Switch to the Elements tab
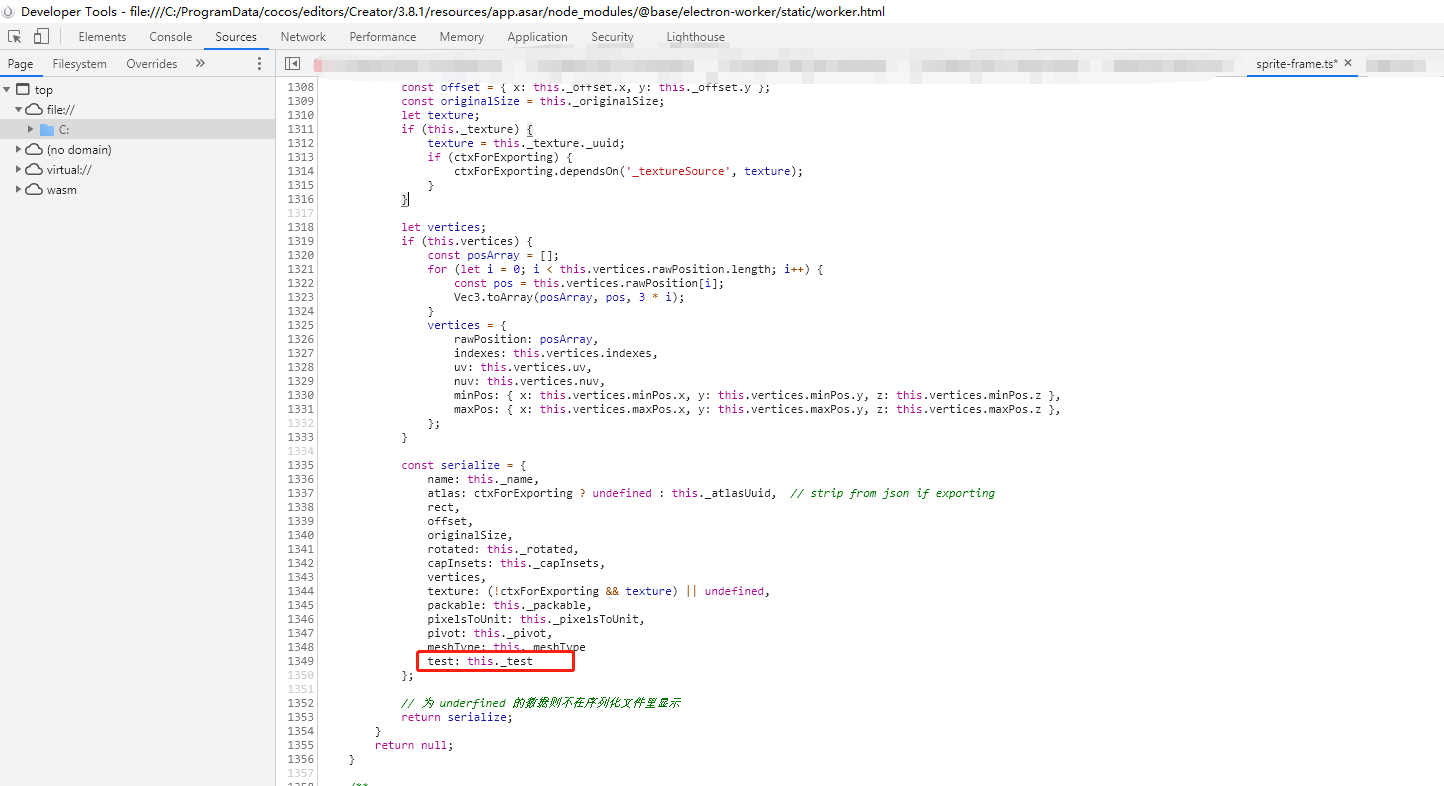Viewport: 1444px width, 786px height. pos(102,37)
